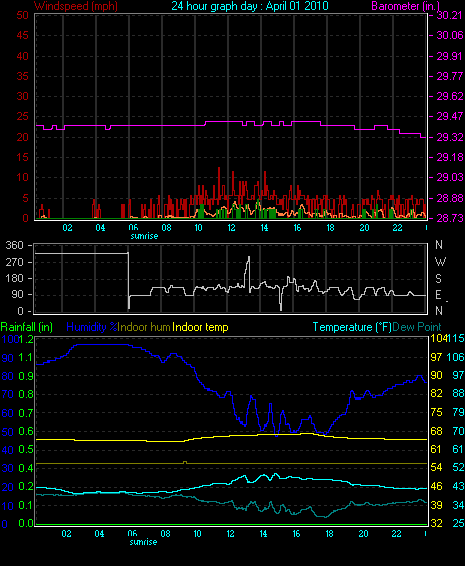The image size is (465, 566).
Task: Click cyan temperature axis value 43
Action: (458, 486)
